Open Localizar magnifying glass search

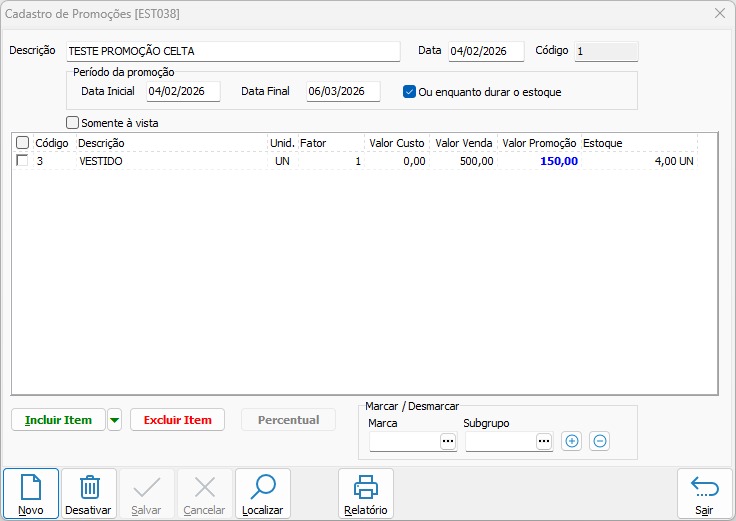tap(263, 488)
